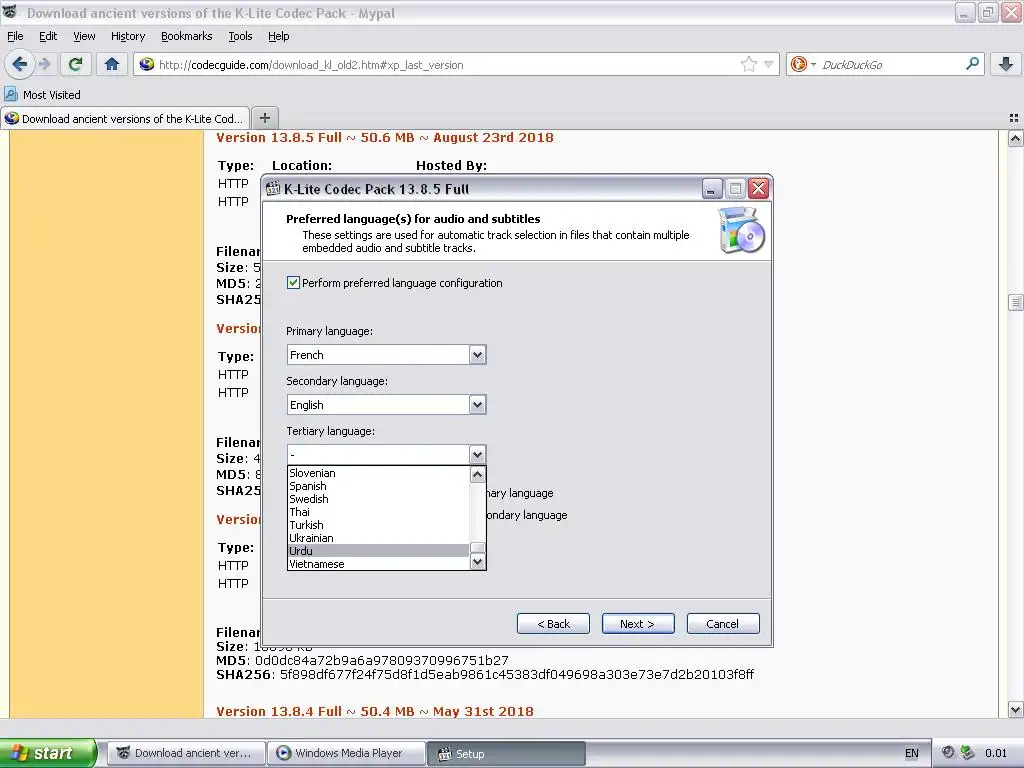The width and height of the screenshot is (1024, 768).
Task: Select Swedish from the language list
Action: coord(378,499)
